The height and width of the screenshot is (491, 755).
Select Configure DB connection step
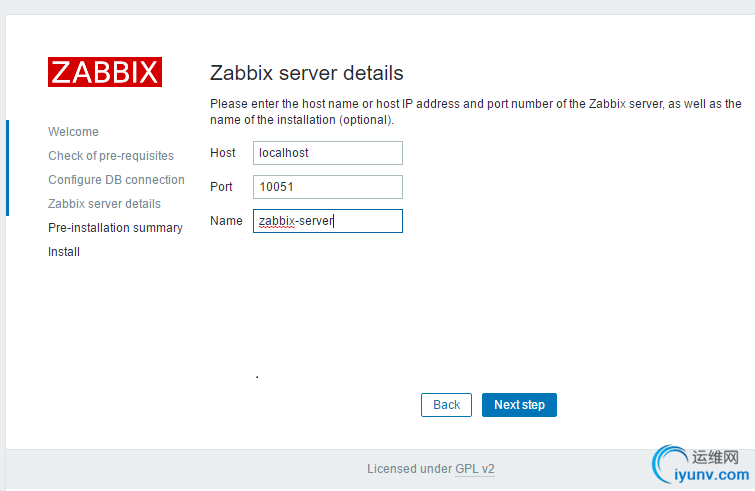116,180
